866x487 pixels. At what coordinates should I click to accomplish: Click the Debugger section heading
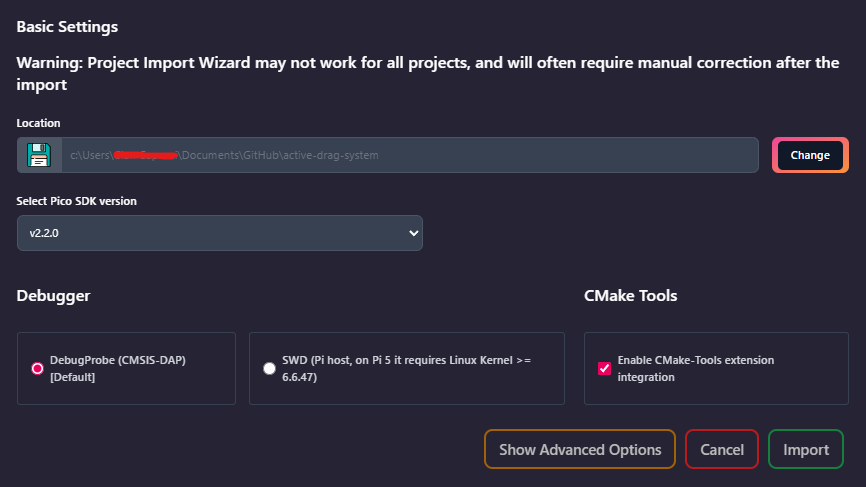click(x=54, y=296)
